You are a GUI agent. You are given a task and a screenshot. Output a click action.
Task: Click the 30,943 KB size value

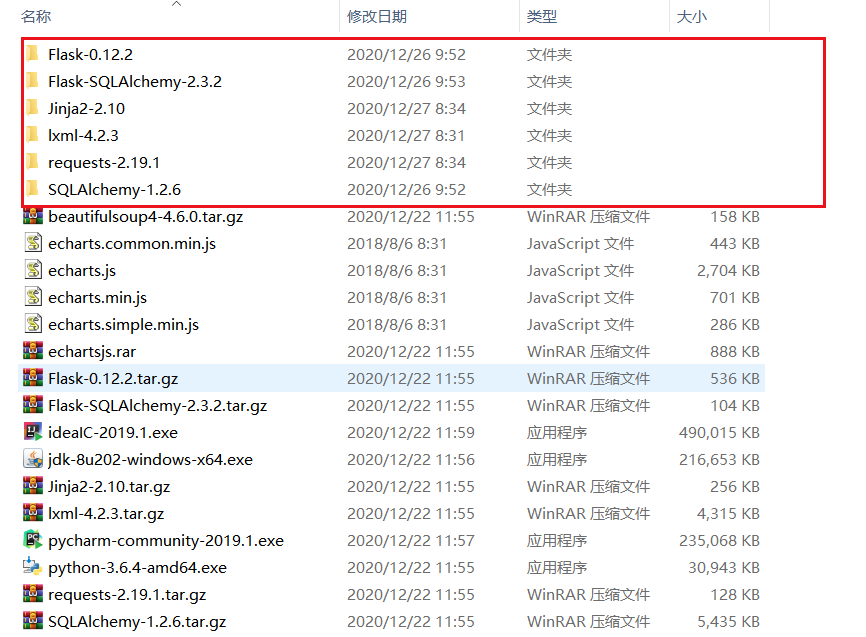tap(724, 568)
